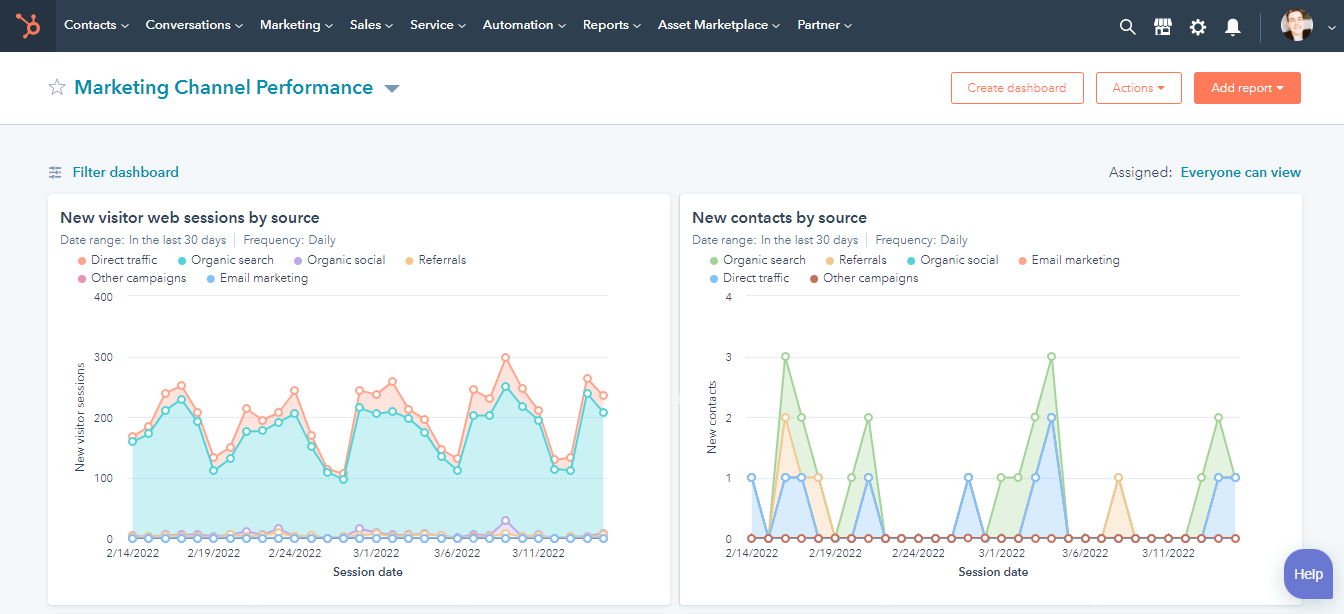Open the search icon

tap(1127, 26)
